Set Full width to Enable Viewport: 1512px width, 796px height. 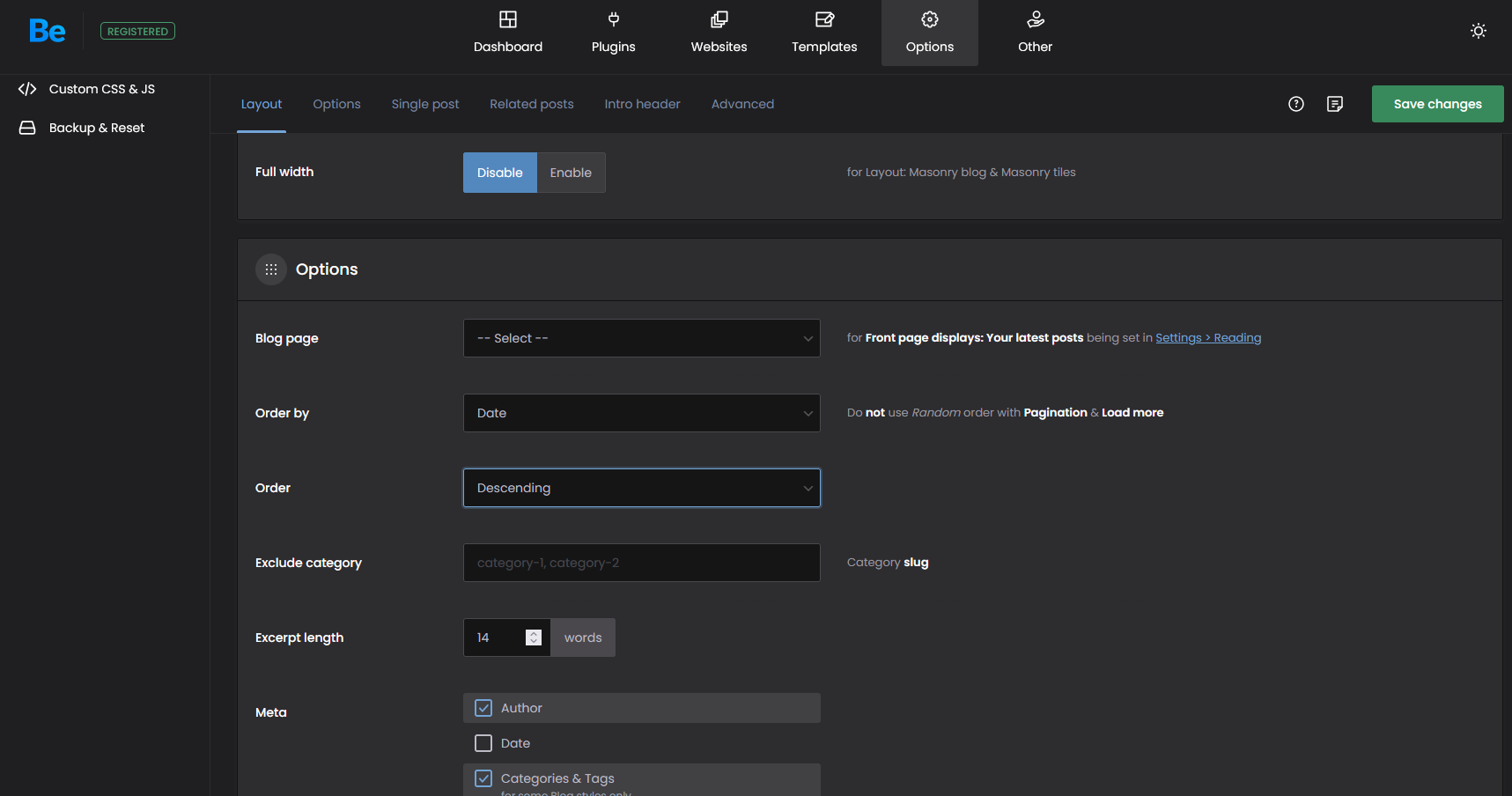tap(572, 173)
